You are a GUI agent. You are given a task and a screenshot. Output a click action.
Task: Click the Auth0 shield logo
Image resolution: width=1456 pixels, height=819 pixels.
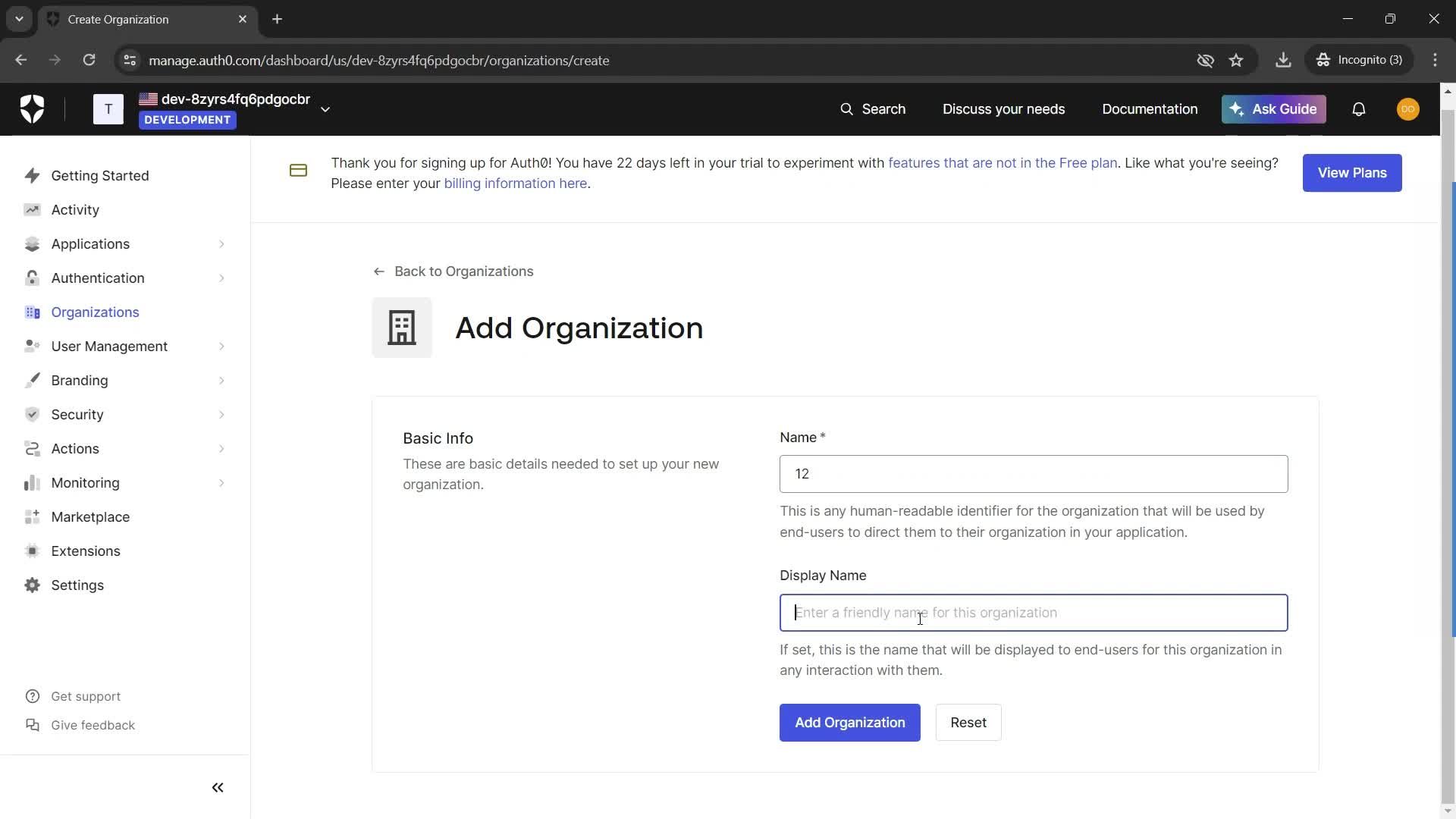tap(32, 109)
